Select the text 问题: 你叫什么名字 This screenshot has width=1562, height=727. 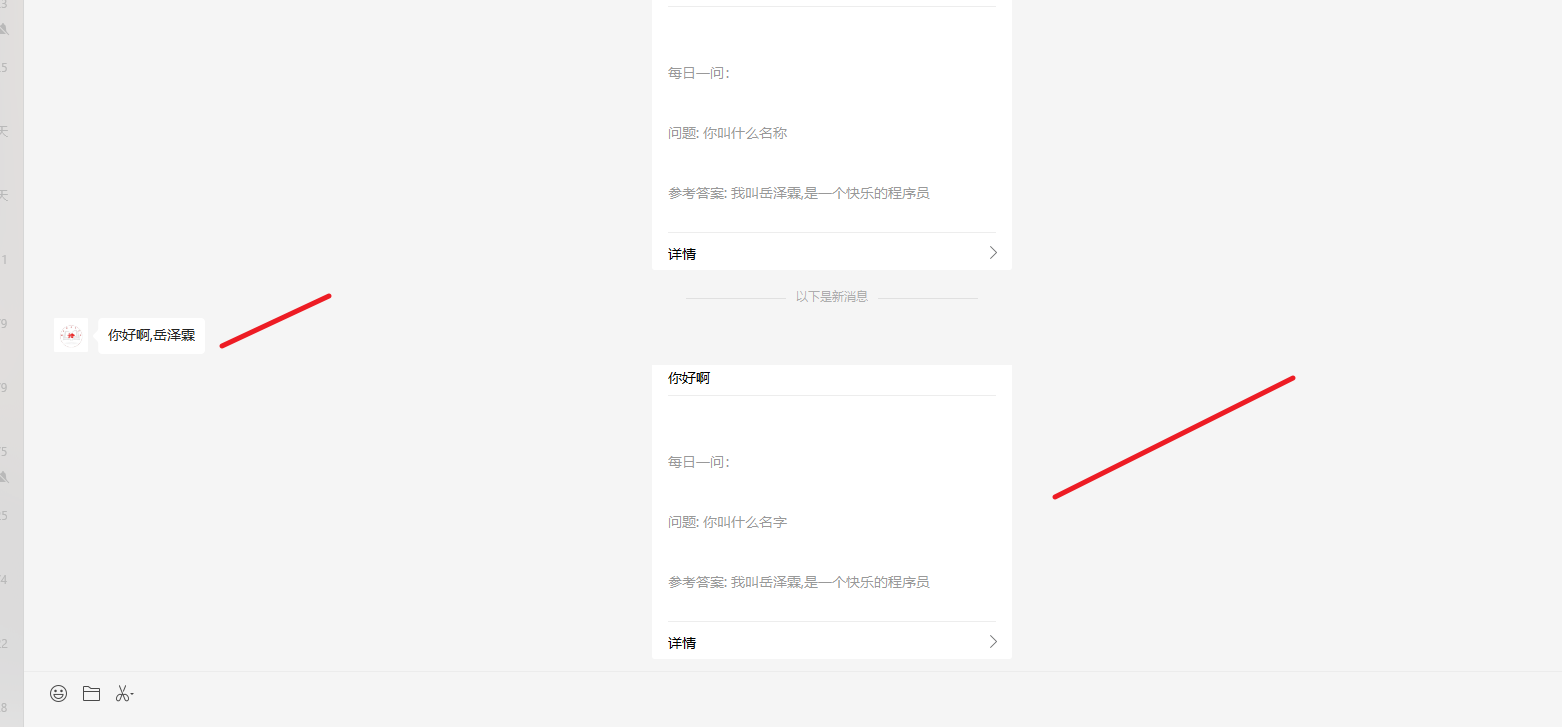coord(728,522)
